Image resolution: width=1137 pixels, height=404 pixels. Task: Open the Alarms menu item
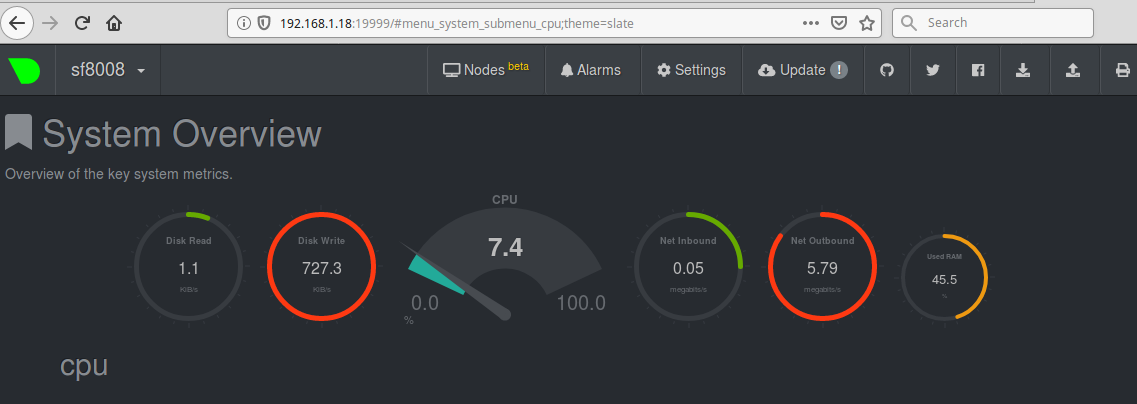tap(591, 70)
